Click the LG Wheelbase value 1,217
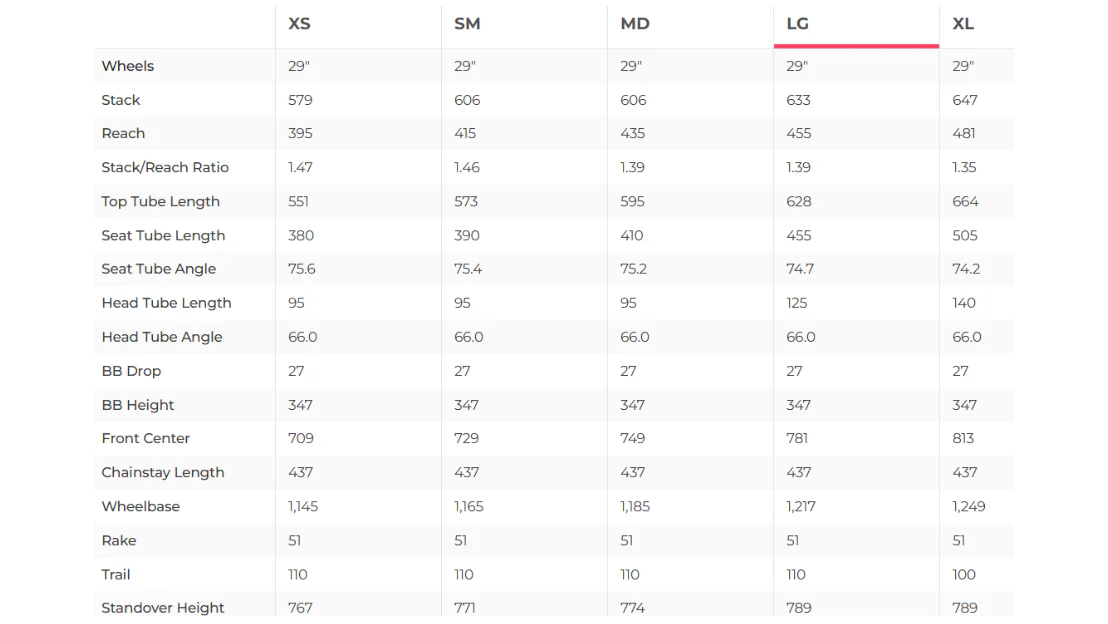 (801, 506)
